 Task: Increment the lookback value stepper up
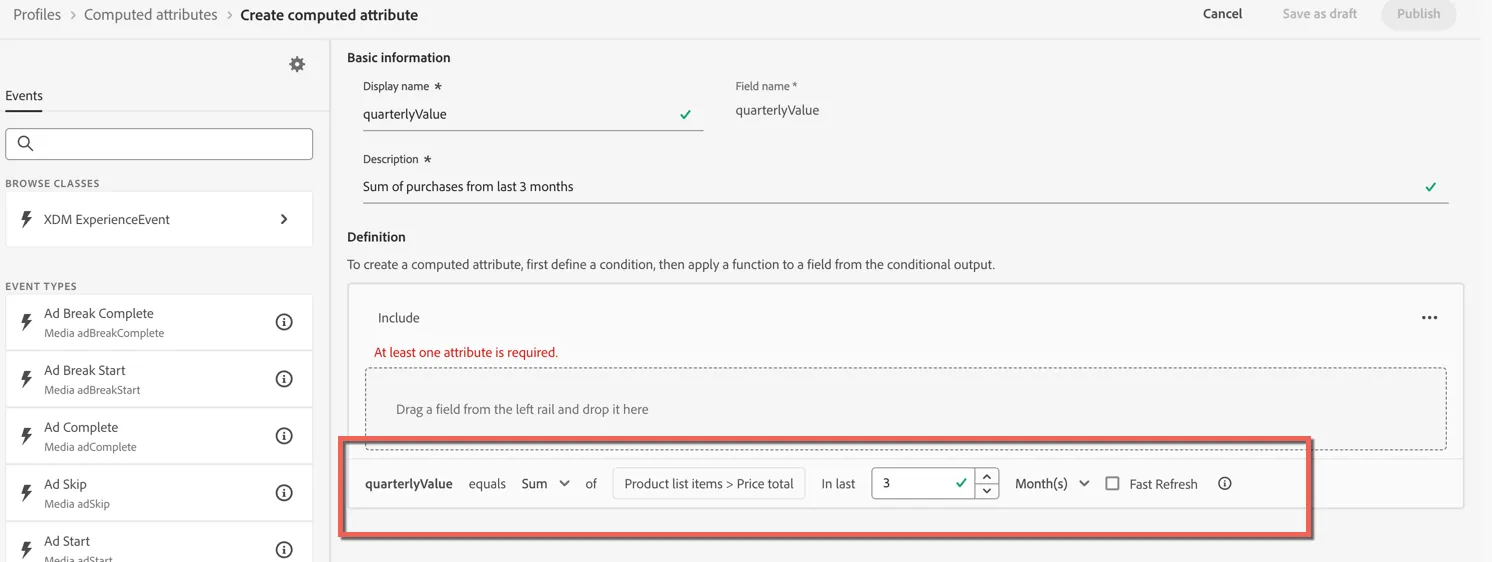(x=987, y=476)
